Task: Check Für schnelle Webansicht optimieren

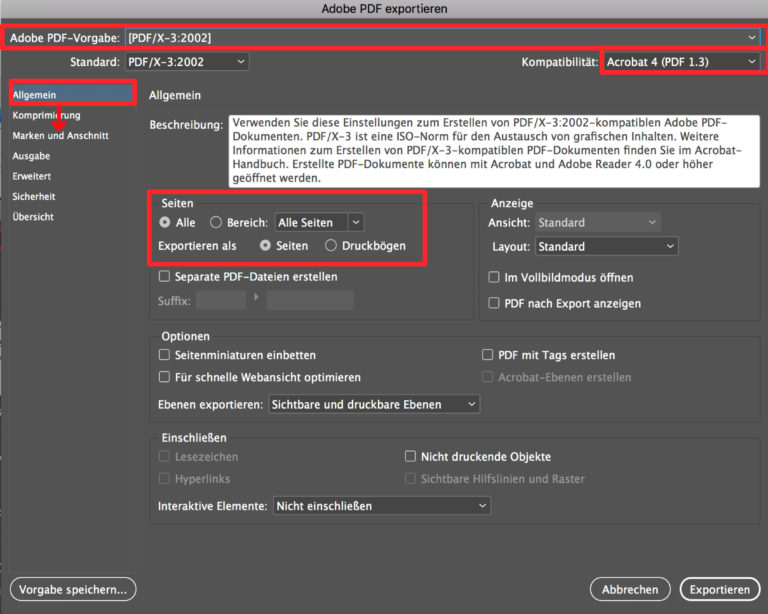Action: pos(164,377)
